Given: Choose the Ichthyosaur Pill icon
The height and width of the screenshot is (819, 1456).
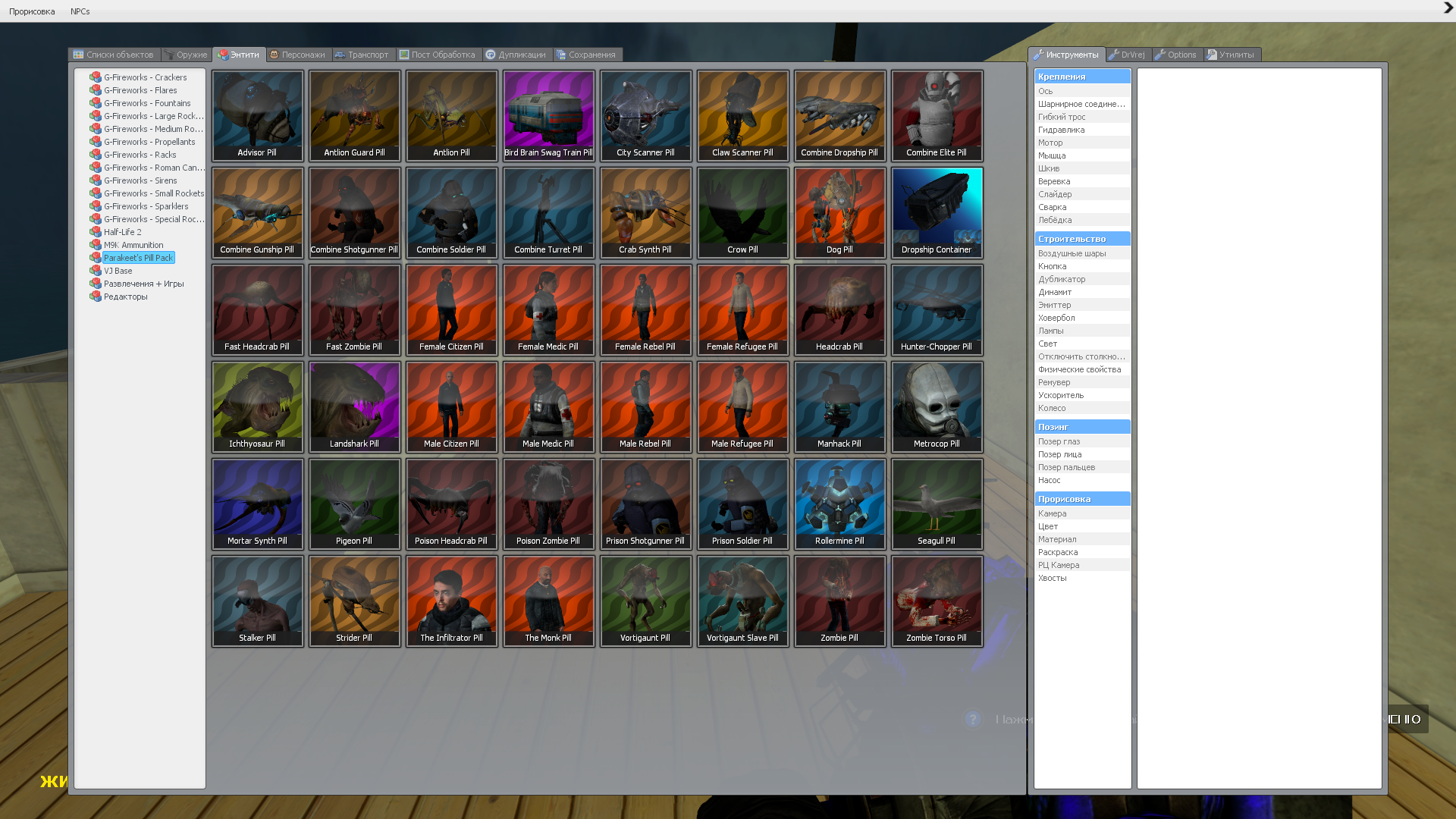Looking at the screenshot, I should (x=258, y=406).
